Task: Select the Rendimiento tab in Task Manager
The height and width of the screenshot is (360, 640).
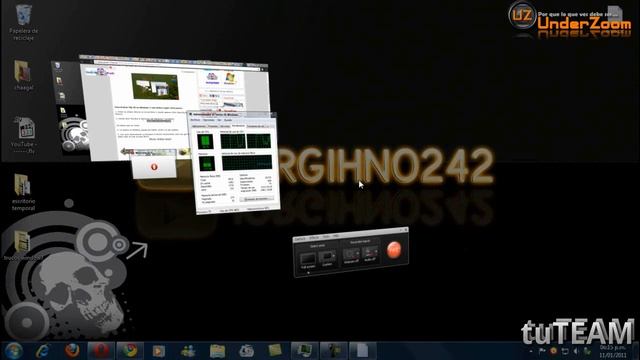Action: 238,126
